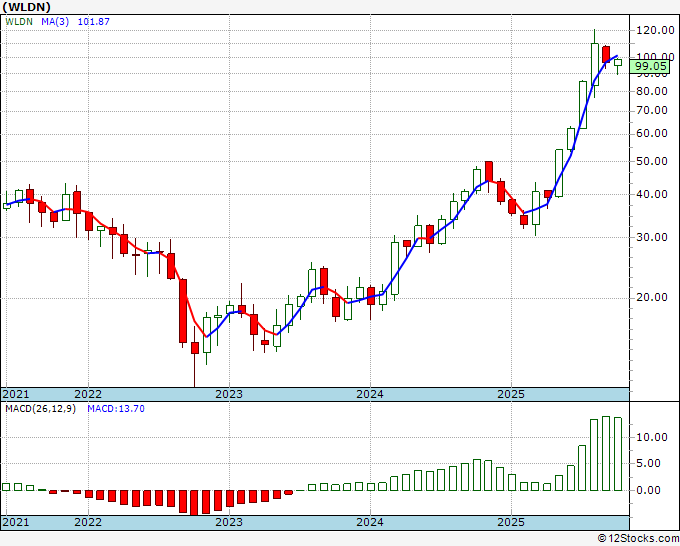This screenshot has width=680, height=546.
Task: Click the 10.00 MACD axis label
Action: point(652,437)
